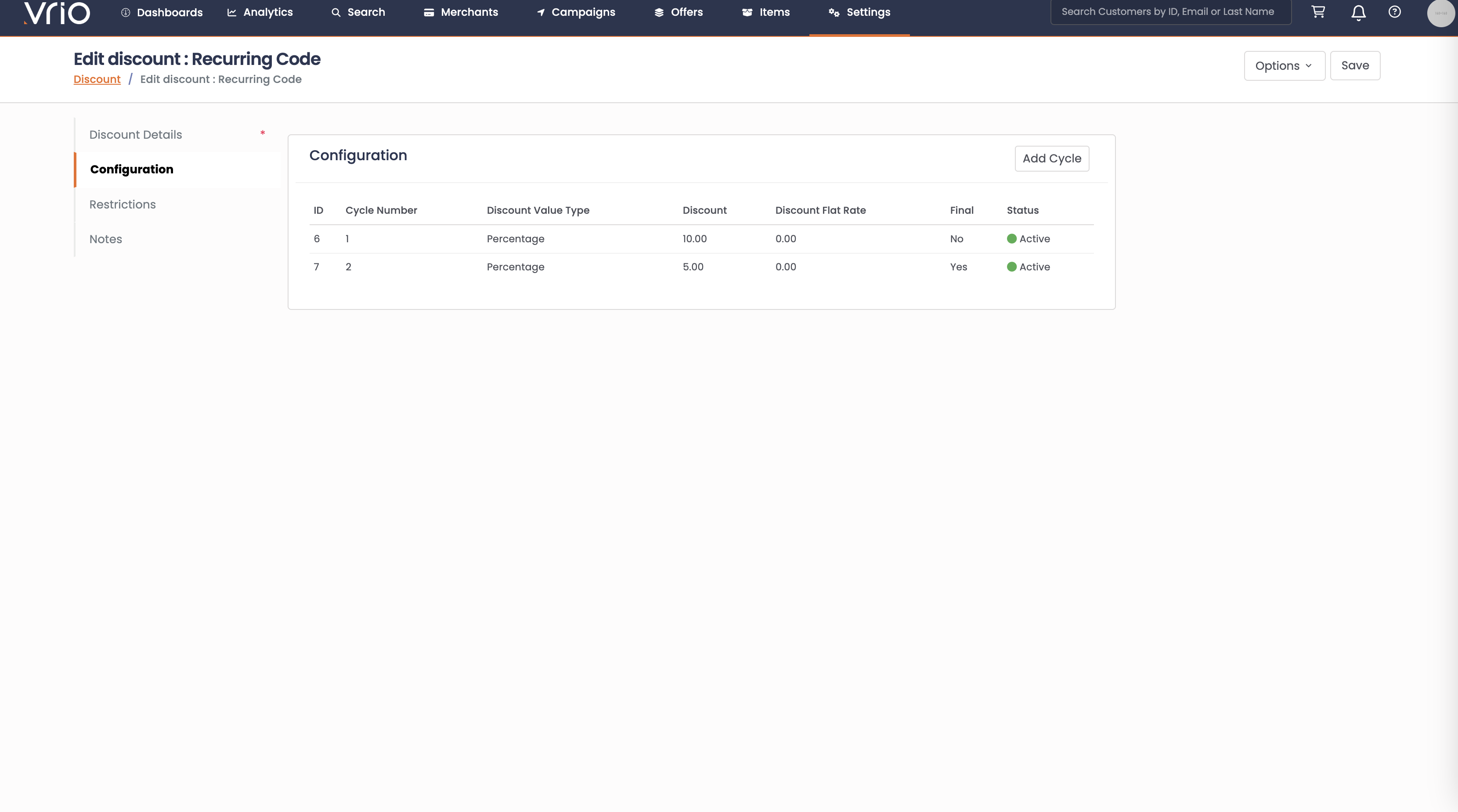The height and width of the screenshot is (812, 1458).
Task: Focus the customer search field
Action: pos(1170,12)
